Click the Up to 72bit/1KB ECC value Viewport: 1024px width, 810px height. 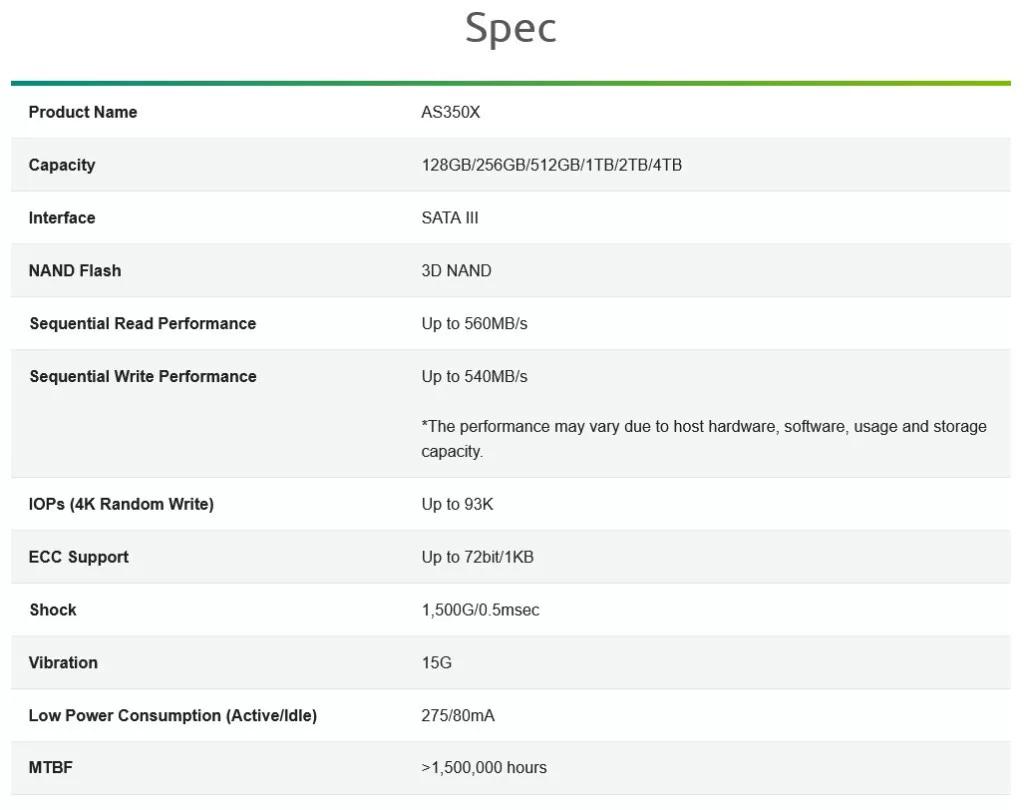477,558
